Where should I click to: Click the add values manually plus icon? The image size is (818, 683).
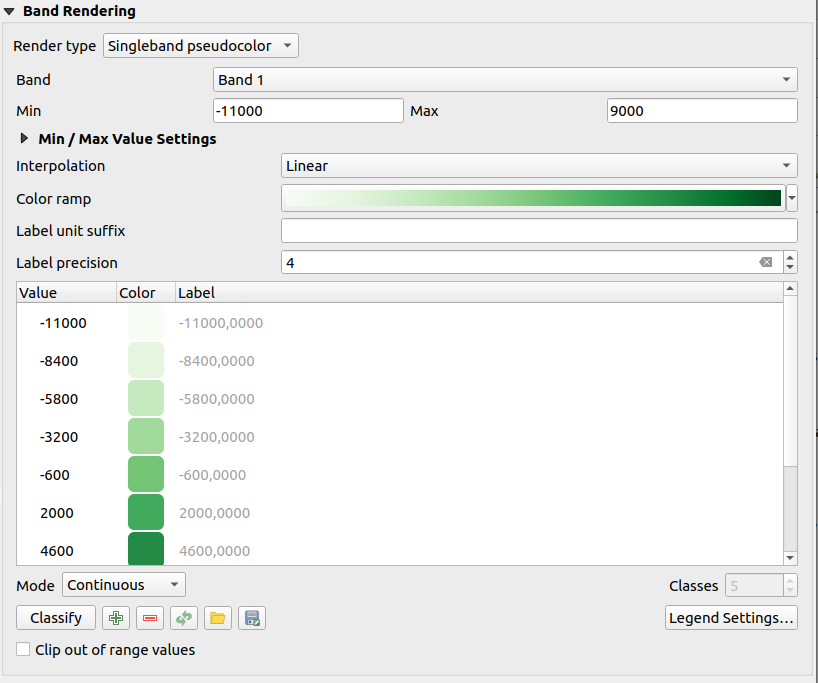tap(116, 618)
